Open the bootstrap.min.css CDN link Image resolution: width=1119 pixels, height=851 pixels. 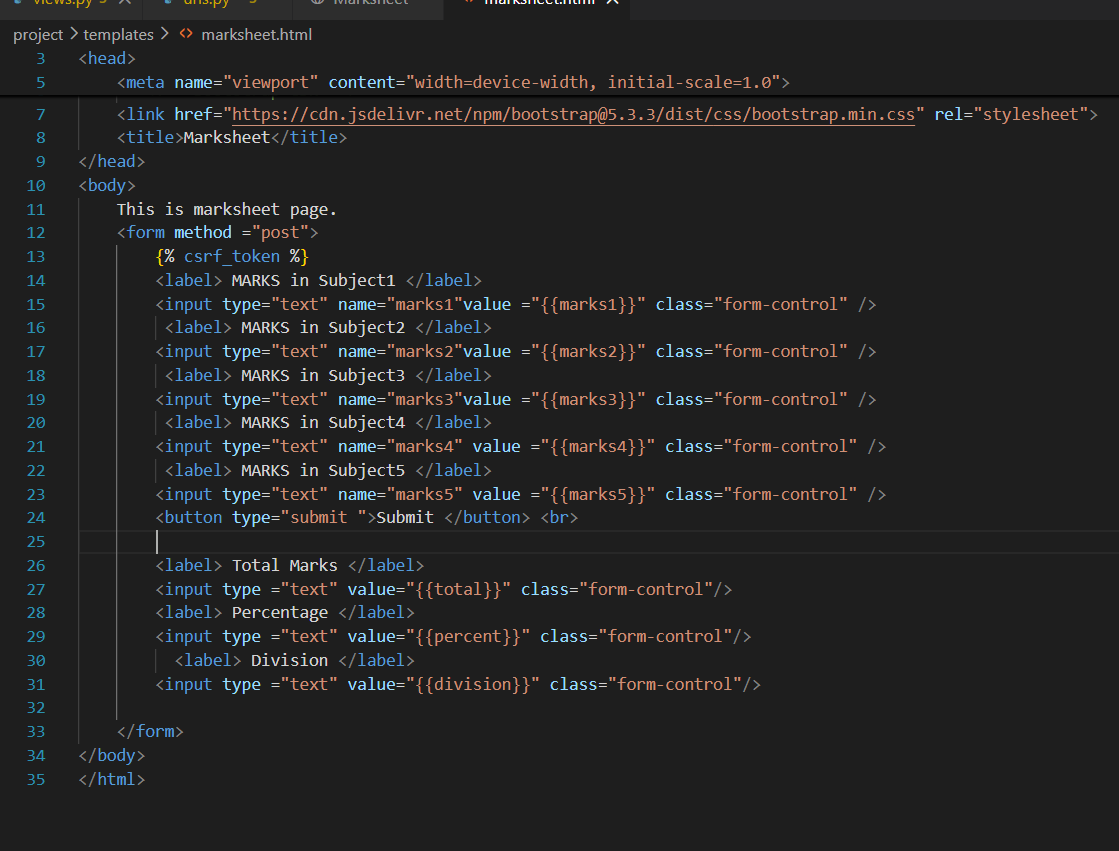(573, 114)
